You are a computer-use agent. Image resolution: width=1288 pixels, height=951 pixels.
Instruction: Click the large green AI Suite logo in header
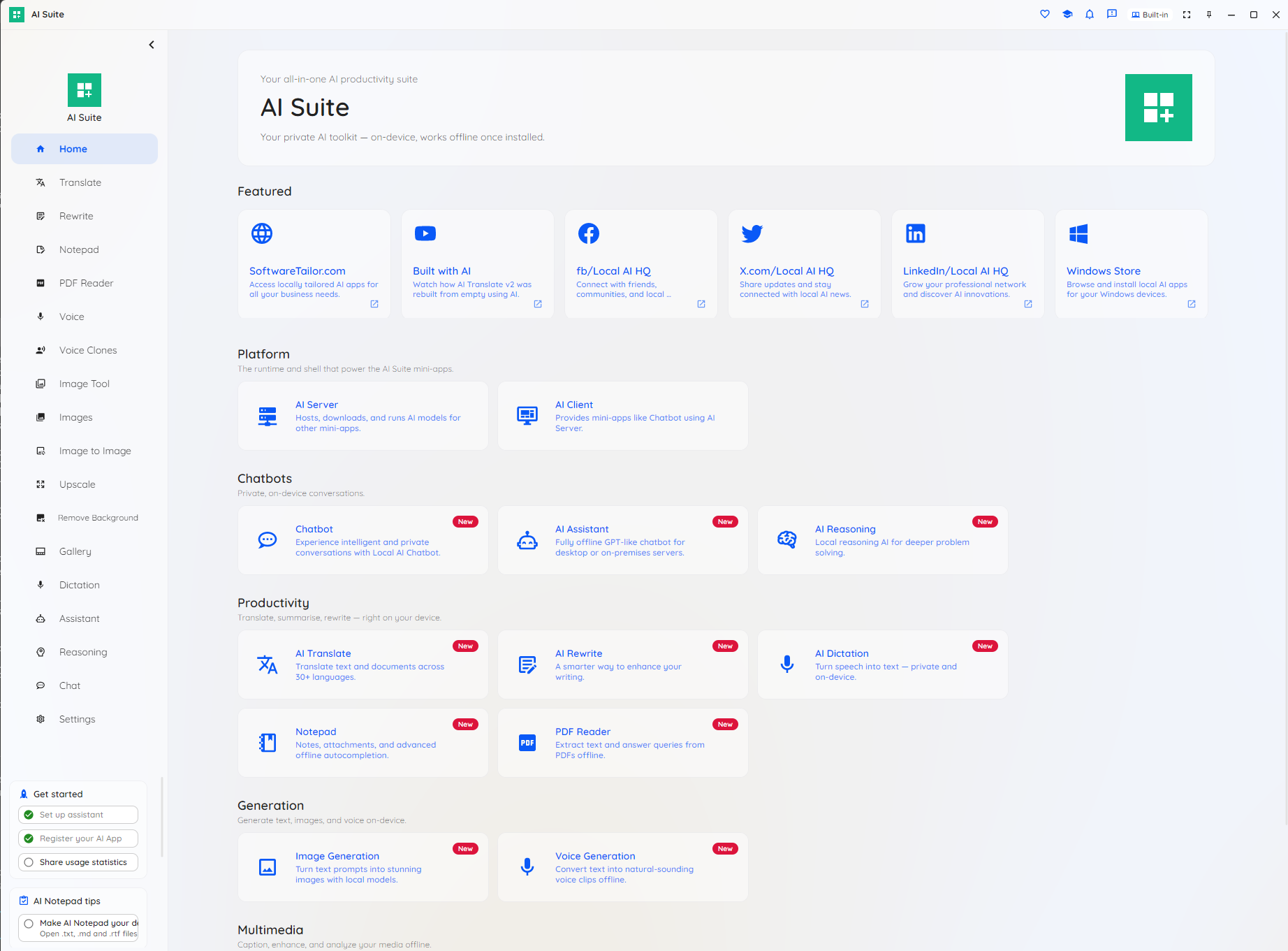click(1159, 108)
